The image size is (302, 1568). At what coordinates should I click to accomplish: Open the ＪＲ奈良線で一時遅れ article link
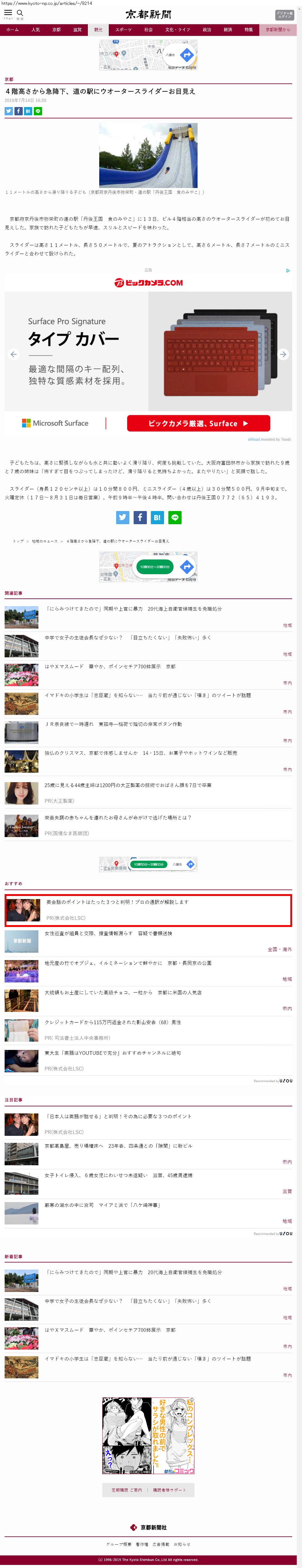point(113,724)
